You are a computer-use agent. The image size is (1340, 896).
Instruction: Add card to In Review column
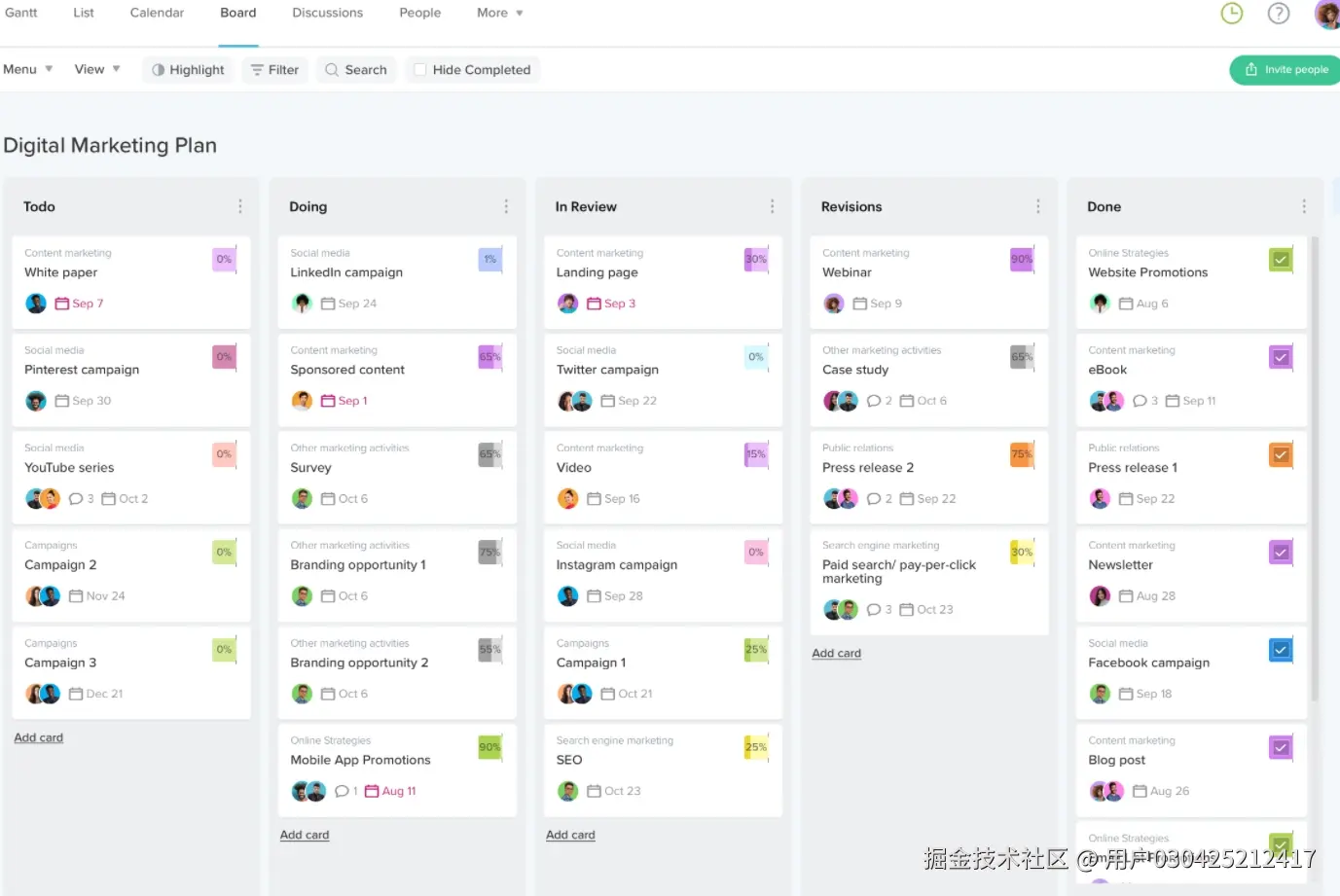pyautogui.click(x=570, y=835)
